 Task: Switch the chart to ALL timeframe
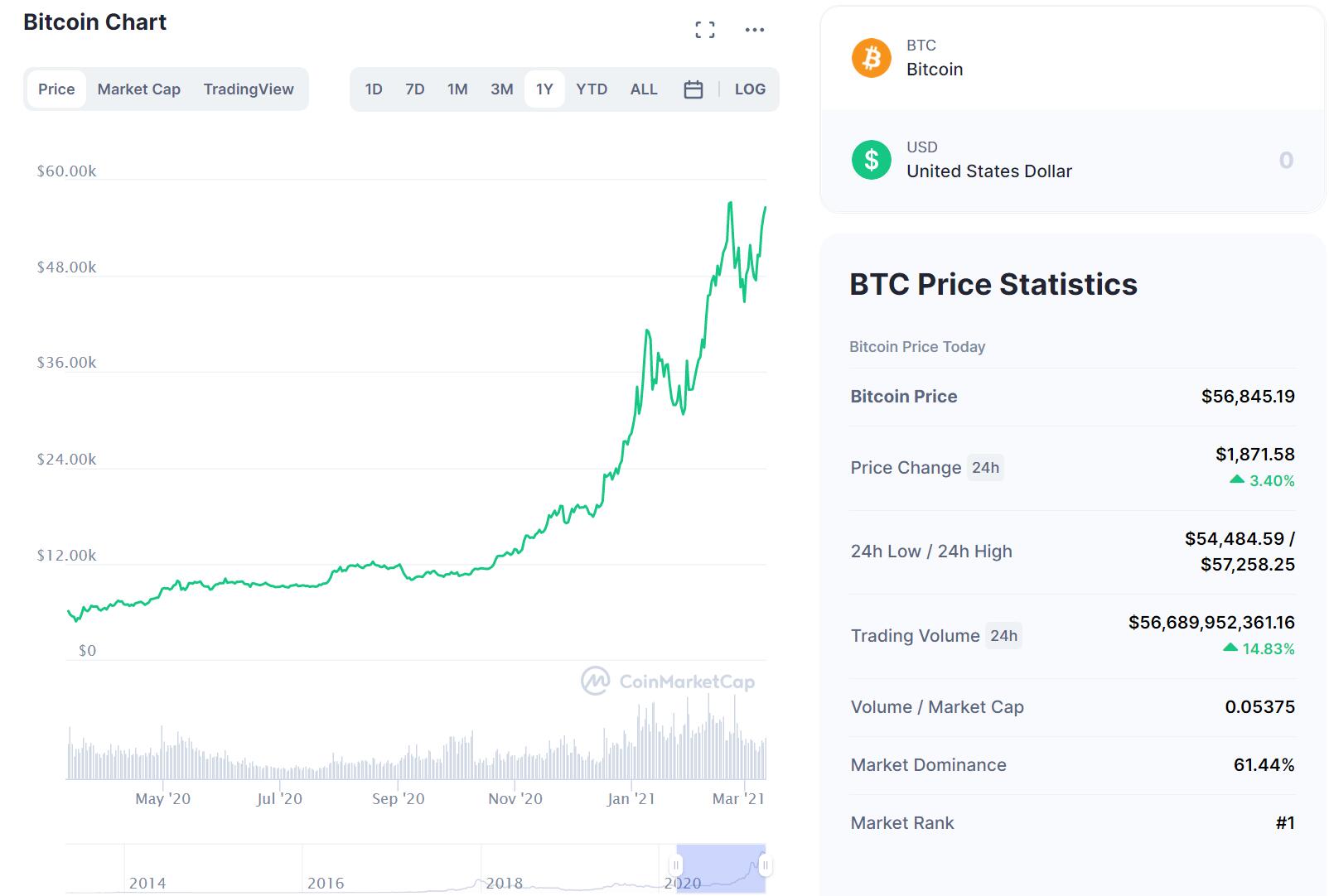pyautogui.click(x=644, y=89)
